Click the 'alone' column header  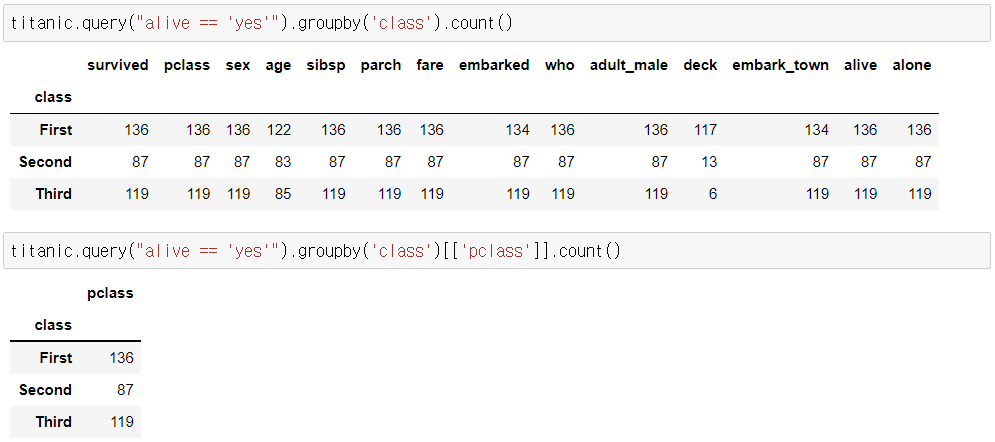pyautogui.click(x=912, y=65)
